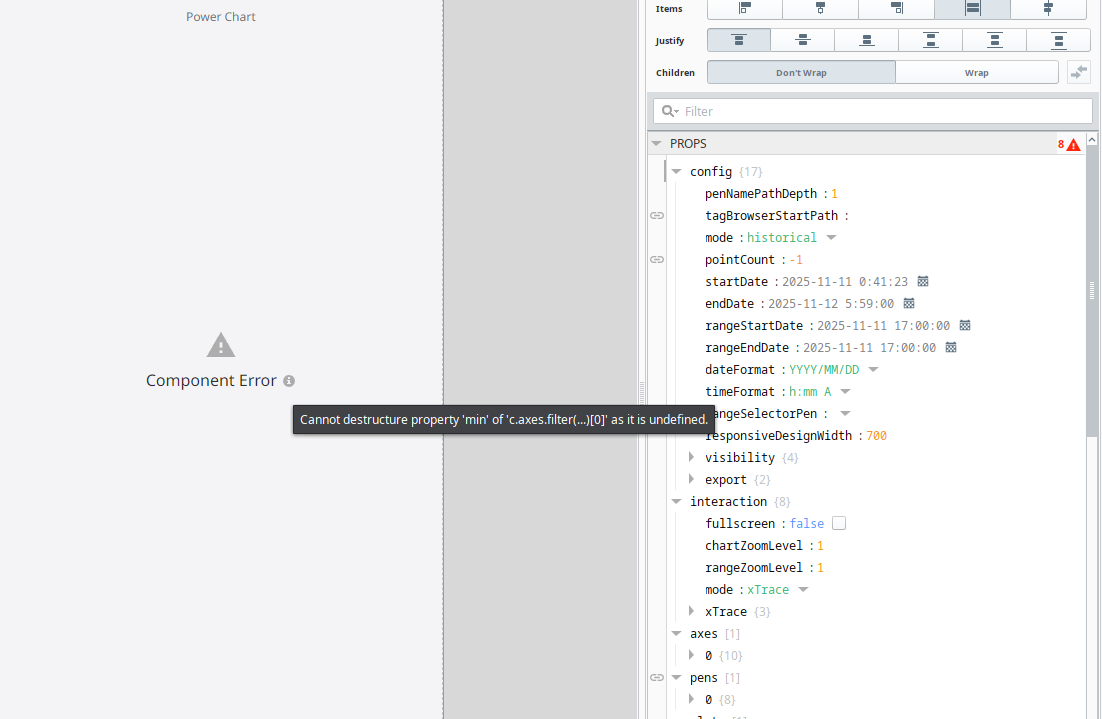Expand axes item 0
The width and height of the screenshot is (1102, 719).
click(x=692, y=655)
